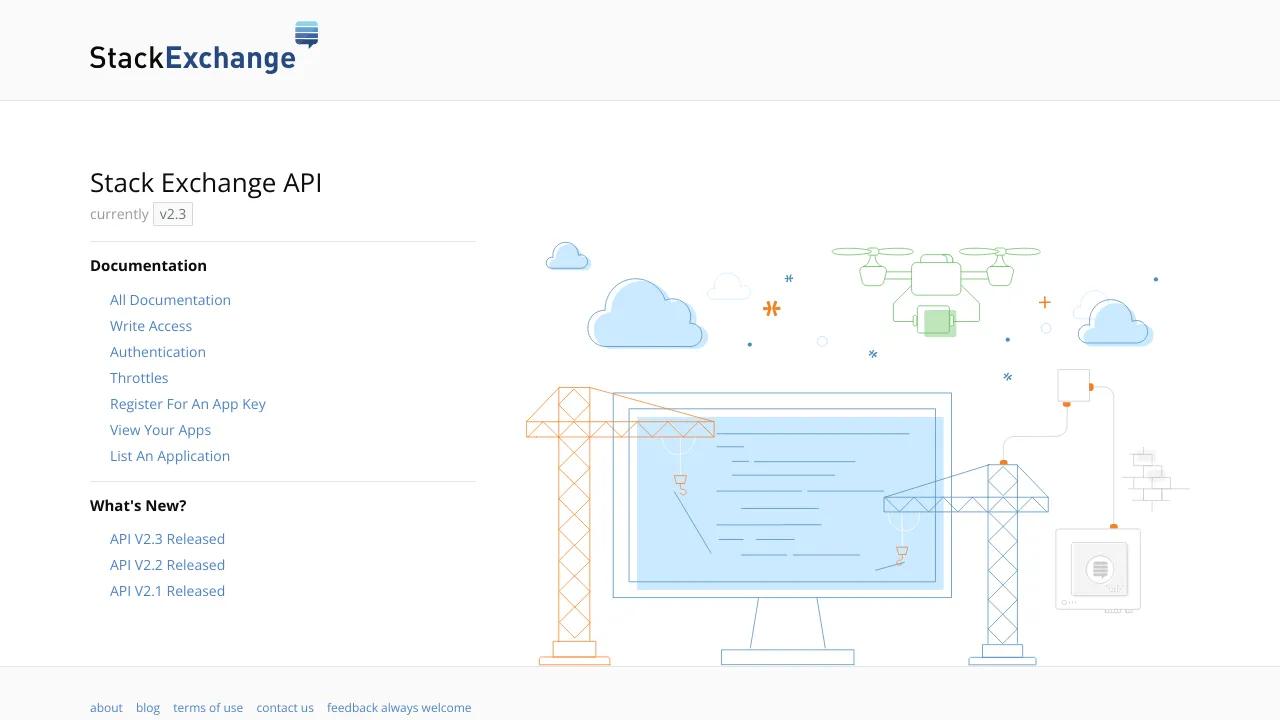Viewport: 1280px width, 720px height.
Task: Click the Documentation section heading
Action: (x=148, y=266)
